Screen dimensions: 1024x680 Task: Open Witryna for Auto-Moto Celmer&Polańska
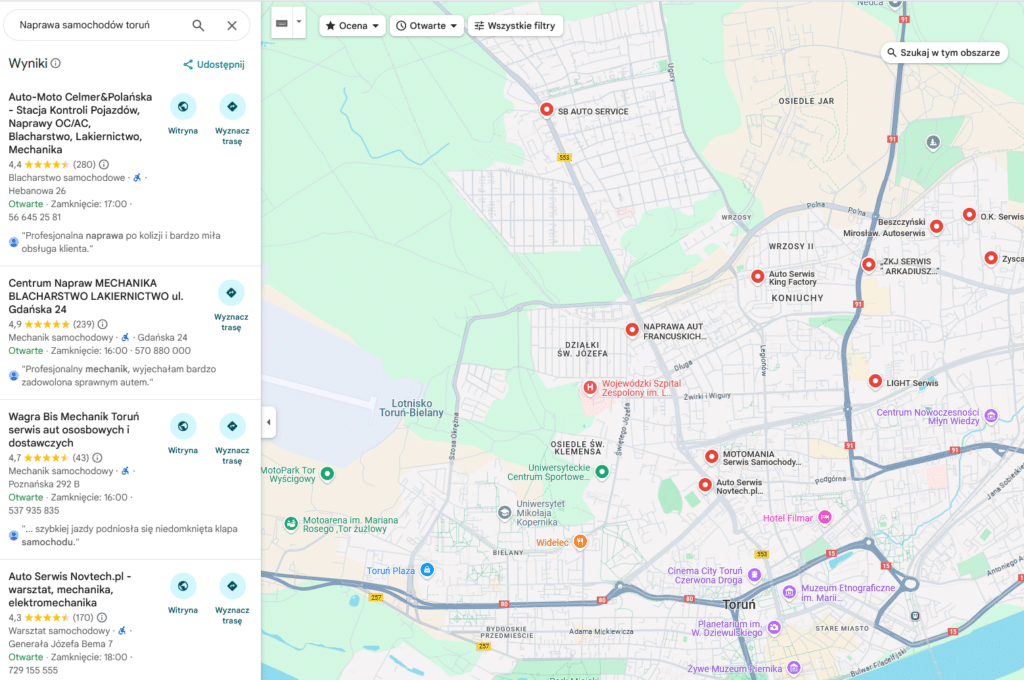[183, 107]
